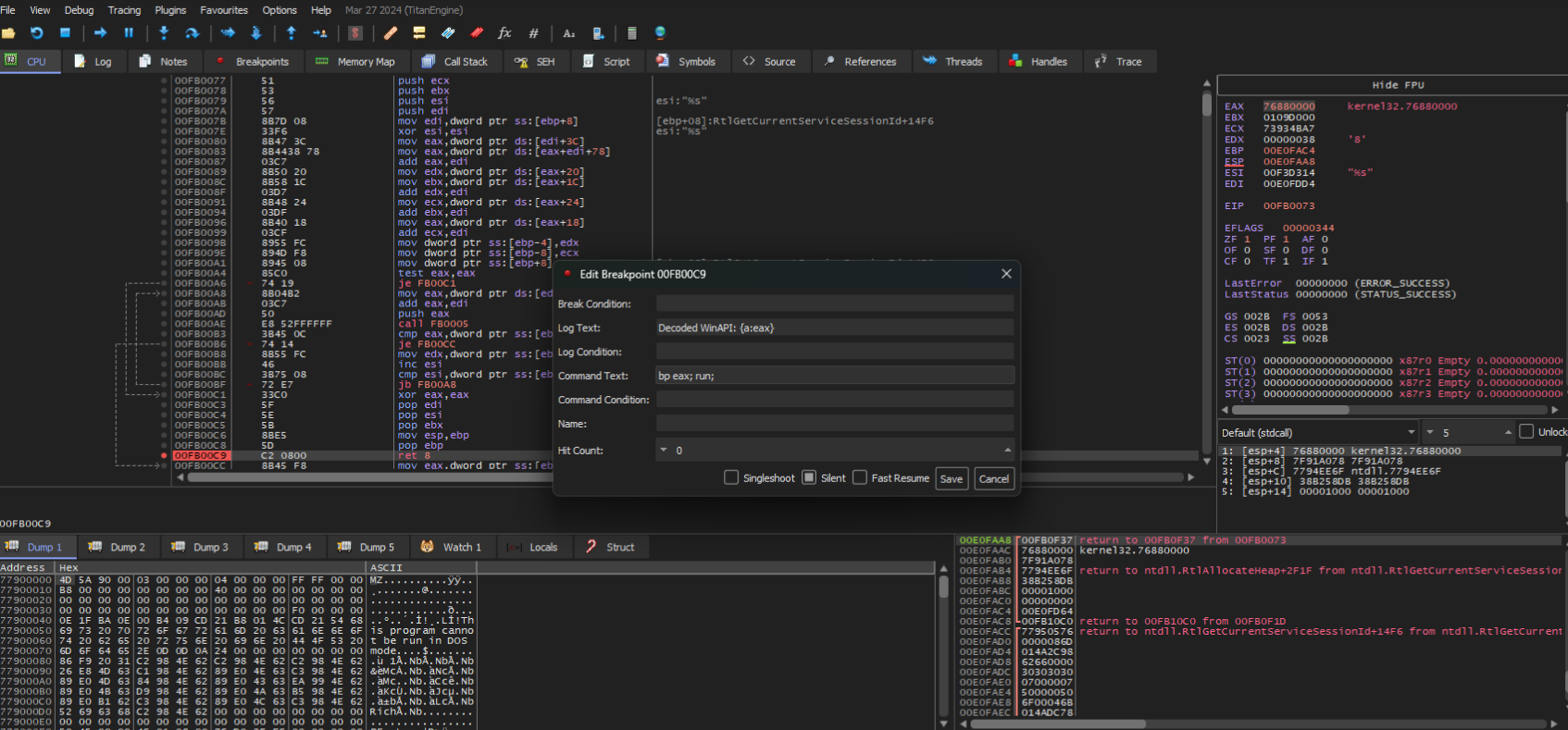Switch to the Memory Map tab
The height and width of the screenshot is (730, 1568).
coord(355,61)
